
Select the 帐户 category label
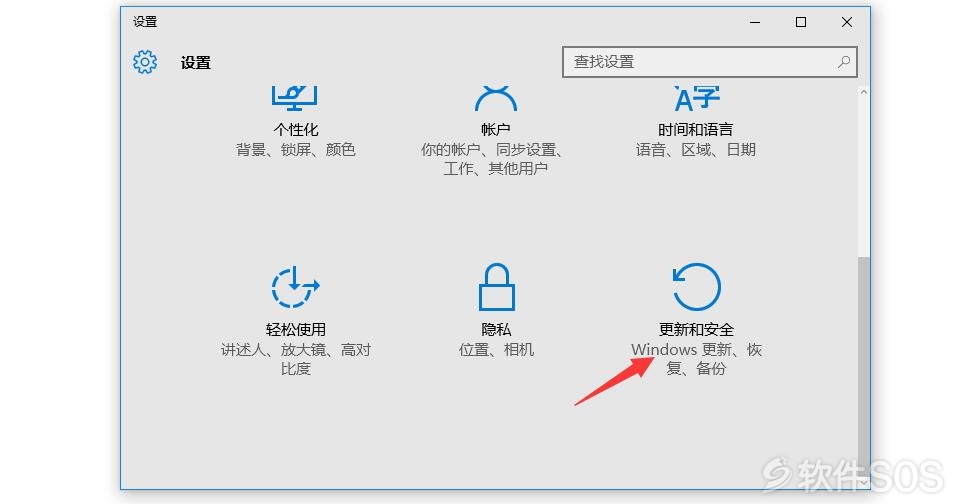click(495, 130)
